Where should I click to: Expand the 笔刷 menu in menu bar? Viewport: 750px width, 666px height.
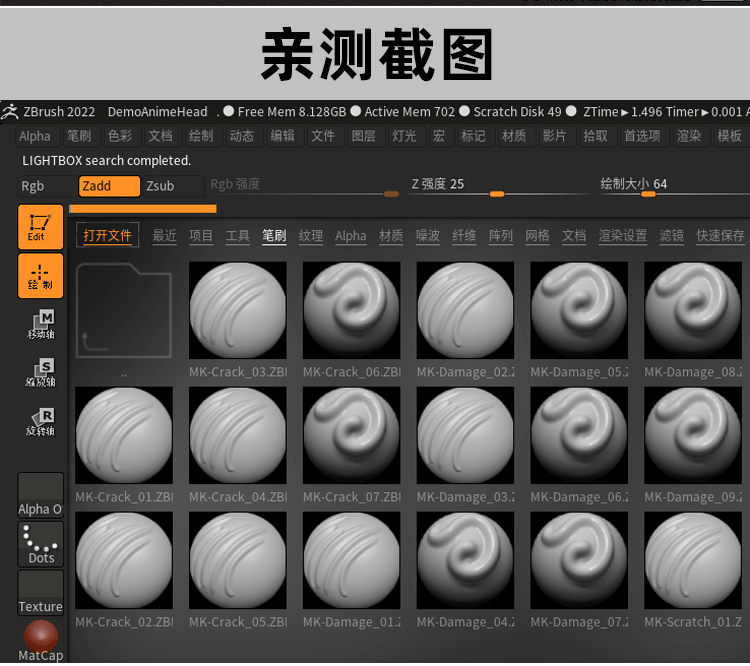coord(78,136)
